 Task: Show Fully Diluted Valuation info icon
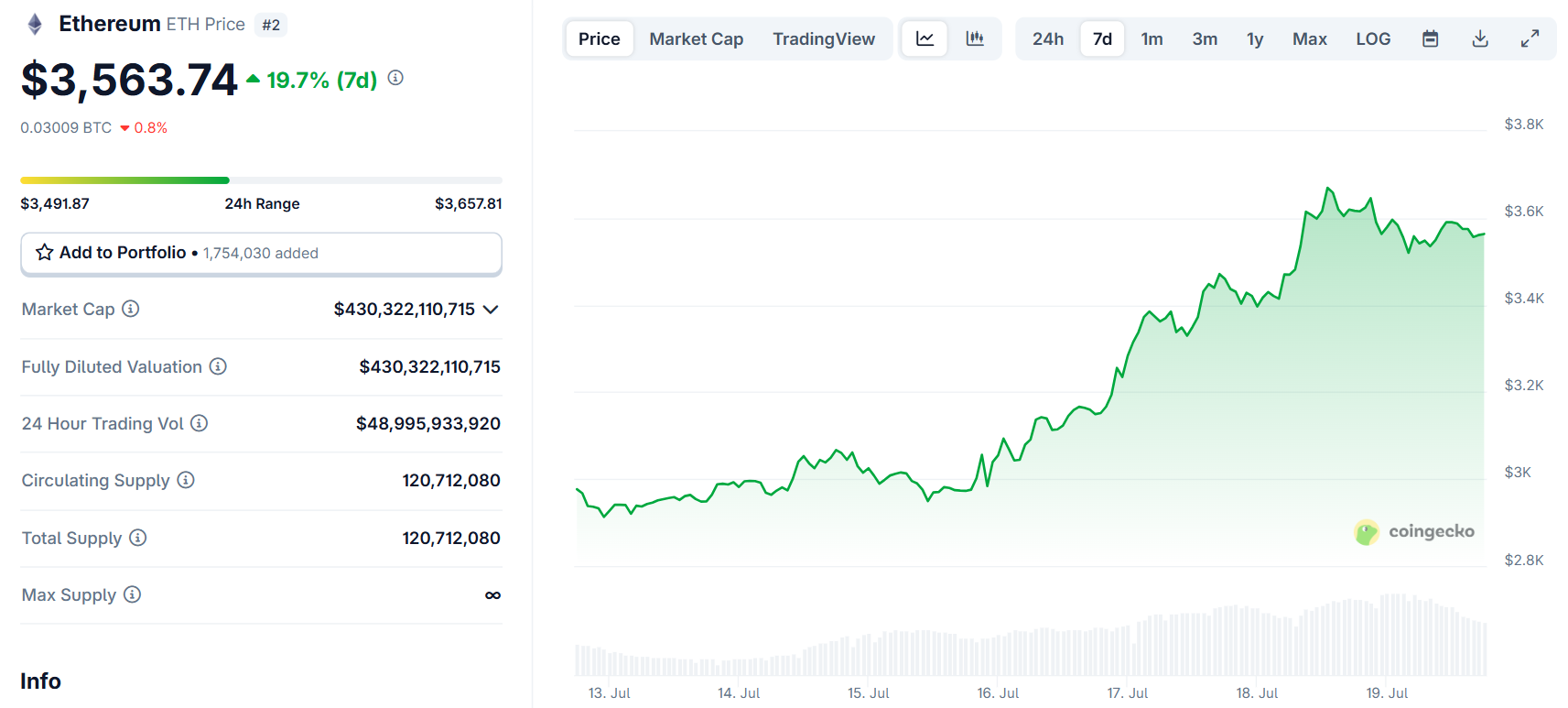pos(218,366)
